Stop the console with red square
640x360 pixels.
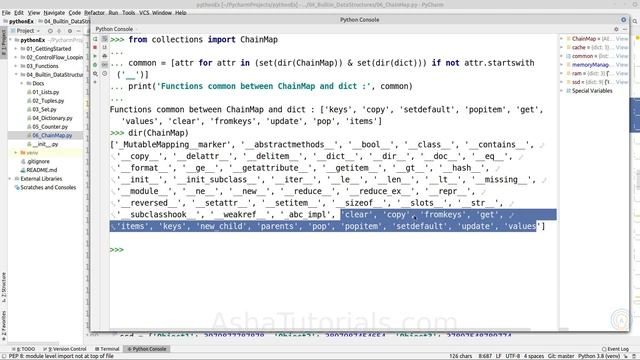95,48
